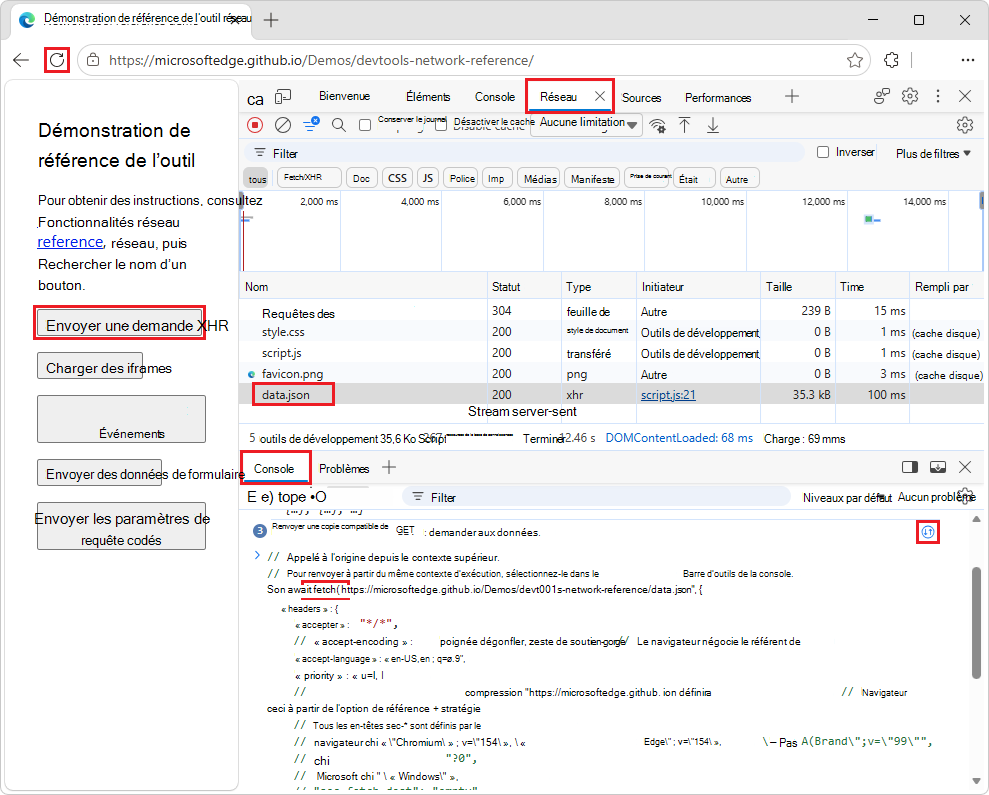
Task: Add page to favorites with star icon
Action: click(855, 60)
